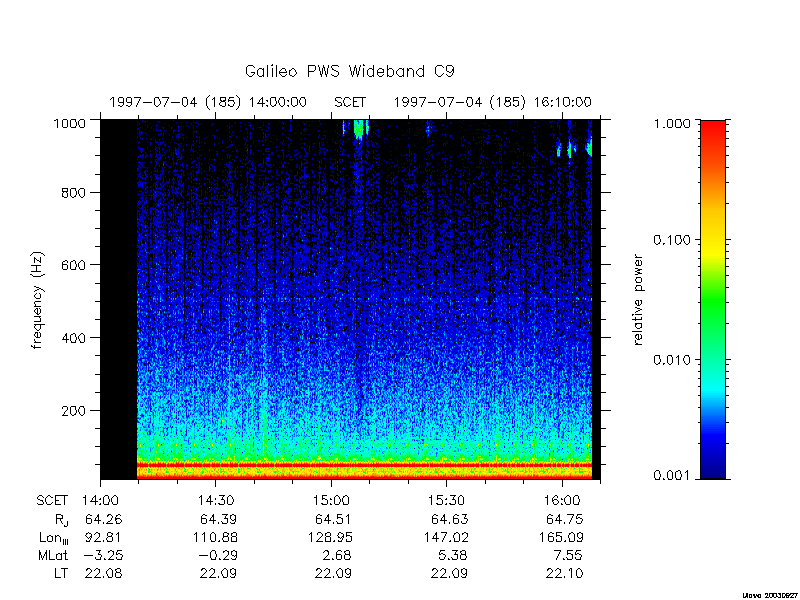This screenshot has height=600, width=800.
Task: Click the green burst near 15:07 at spectrogram top
Action: coord(359,129)
